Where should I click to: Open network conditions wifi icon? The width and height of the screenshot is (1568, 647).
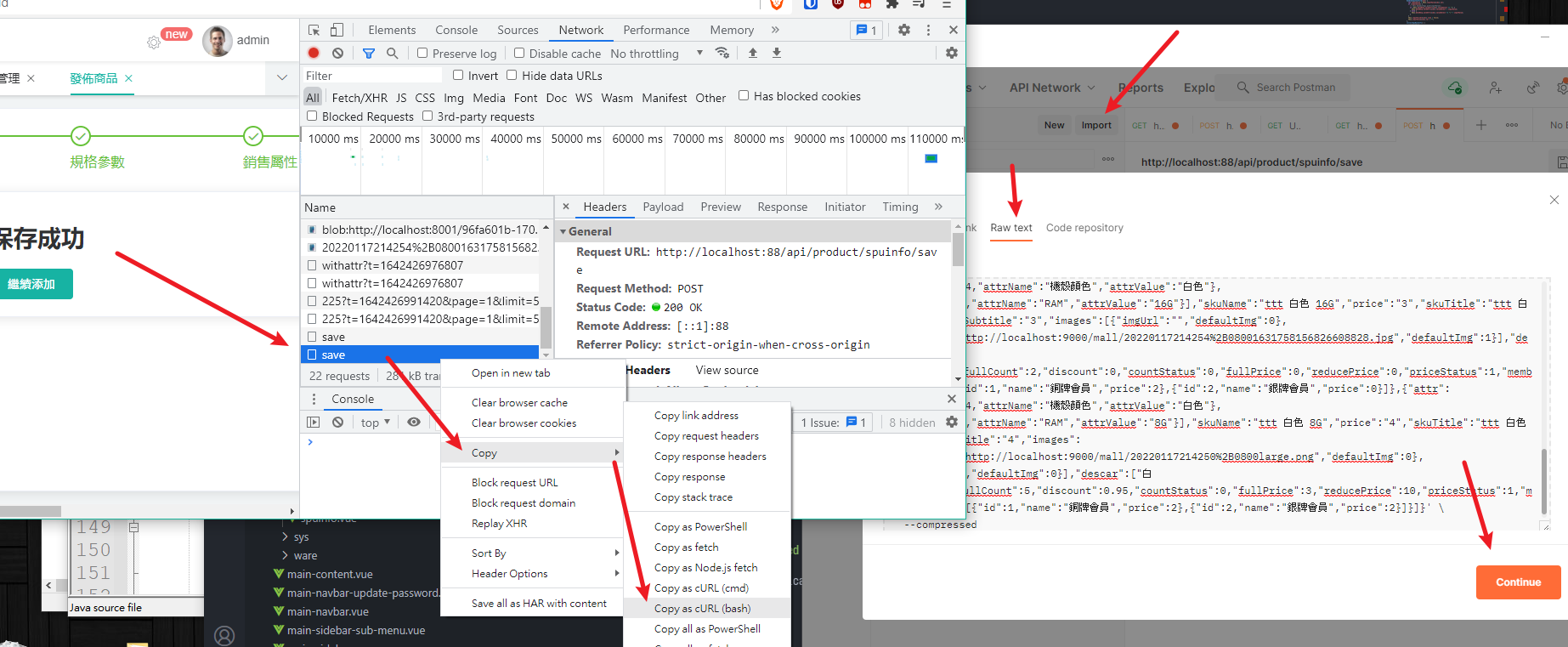(x=722, y=53)
